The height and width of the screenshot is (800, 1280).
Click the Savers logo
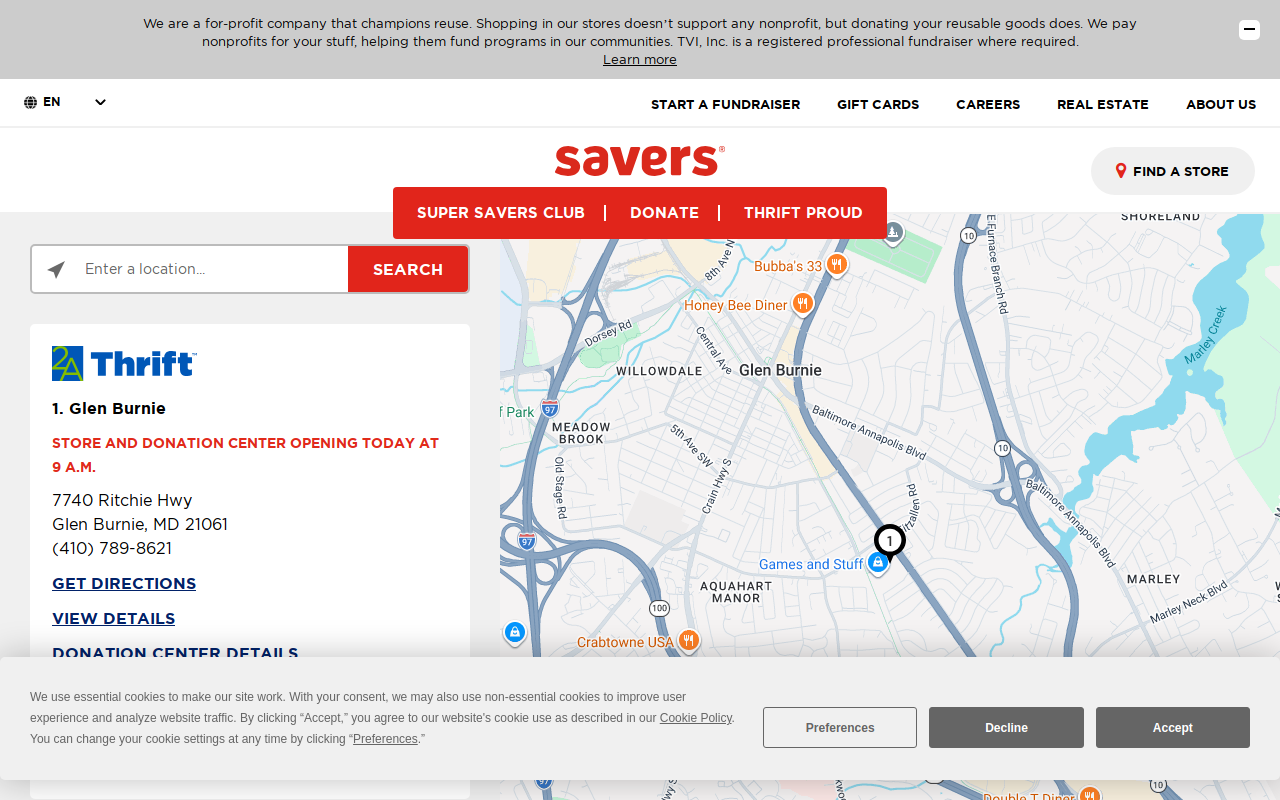[x=640, y=160]
